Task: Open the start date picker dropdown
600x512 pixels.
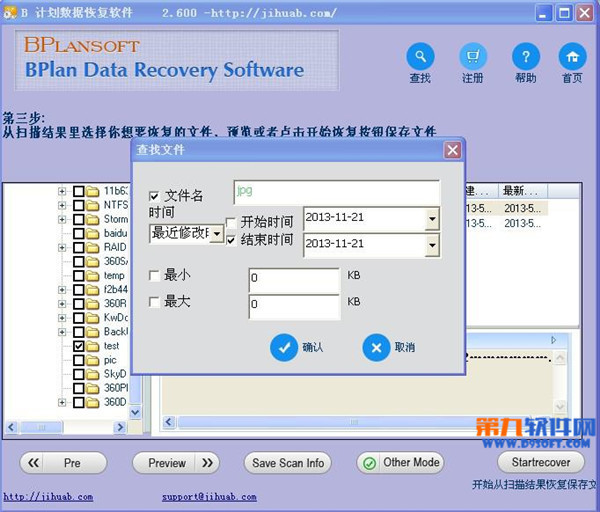Action: coord(432,219)
